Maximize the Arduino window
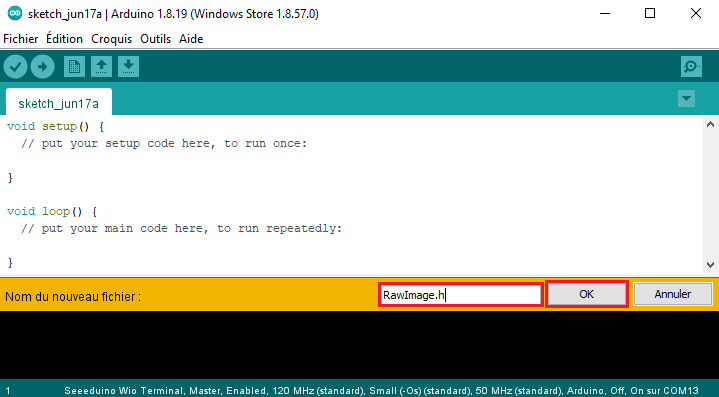719x397 pixels. (650, 13)
